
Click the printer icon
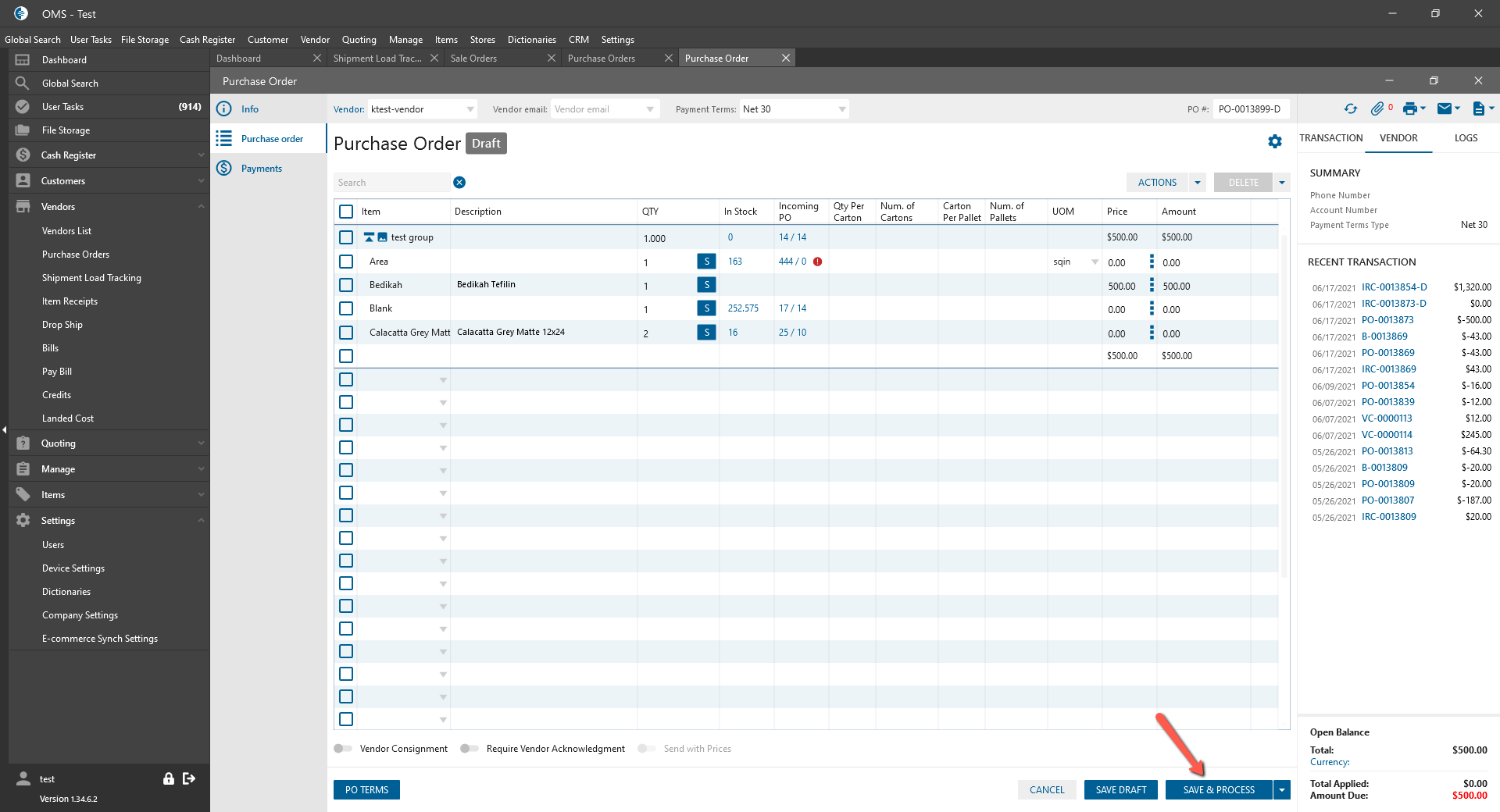pos(1409,109)
